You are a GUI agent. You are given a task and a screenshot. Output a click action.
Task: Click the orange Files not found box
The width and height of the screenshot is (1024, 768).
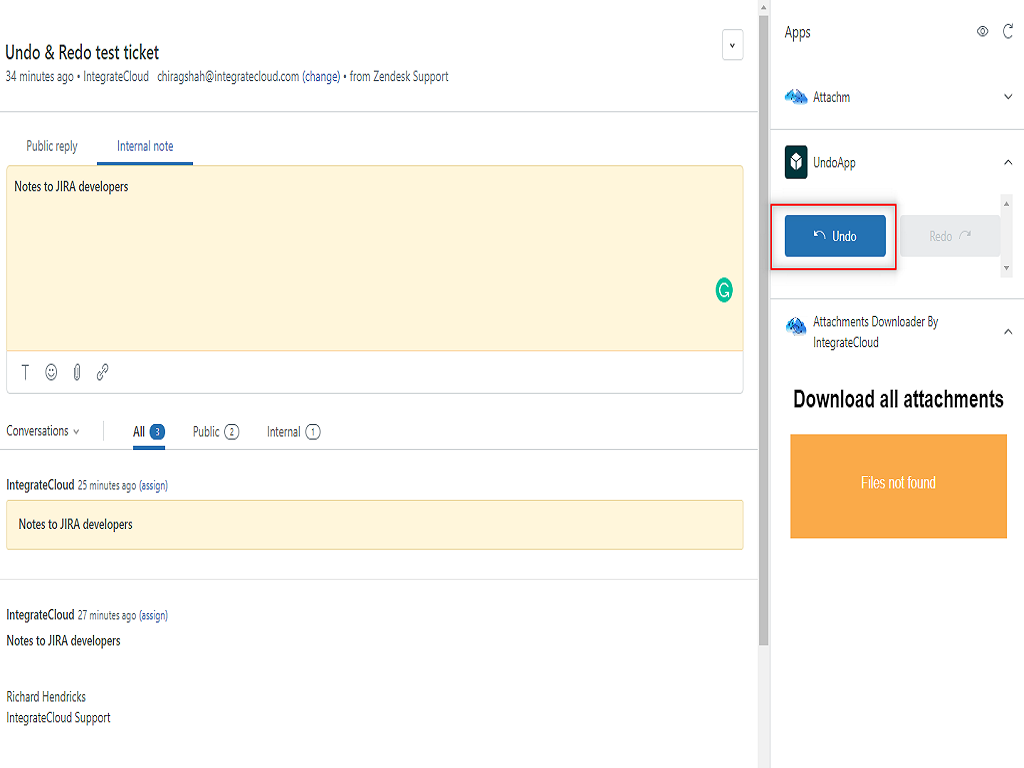tap(898, 486)
